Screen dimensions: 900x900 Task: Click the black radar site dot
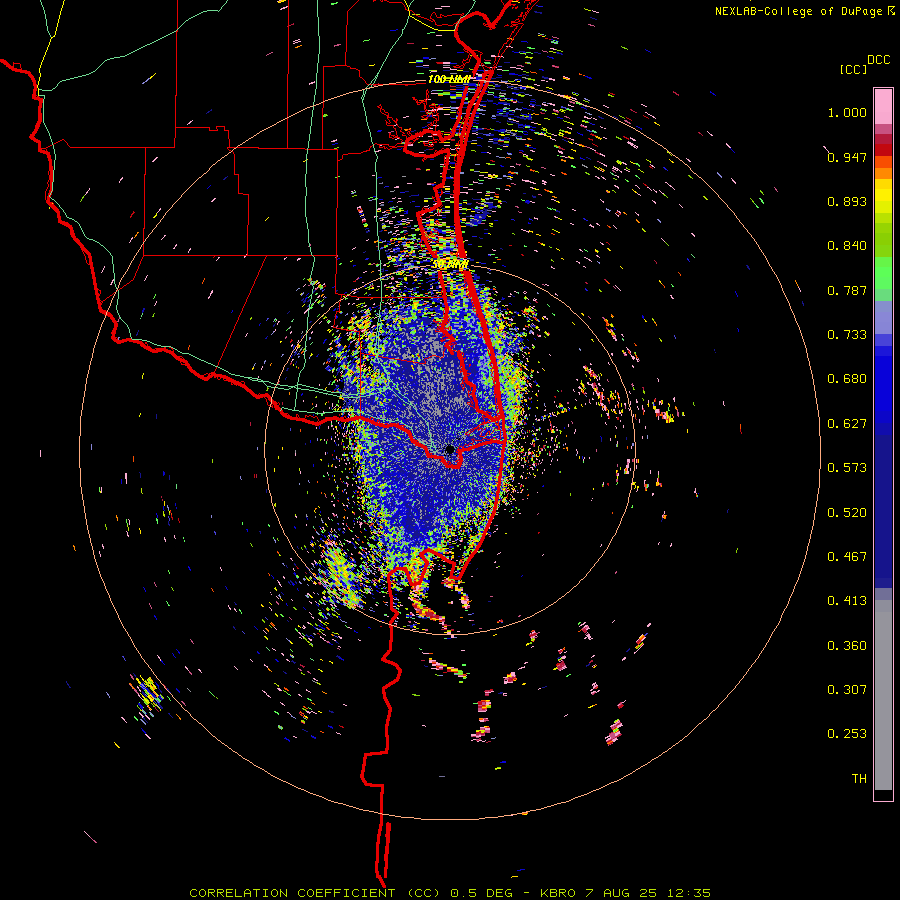450,449
